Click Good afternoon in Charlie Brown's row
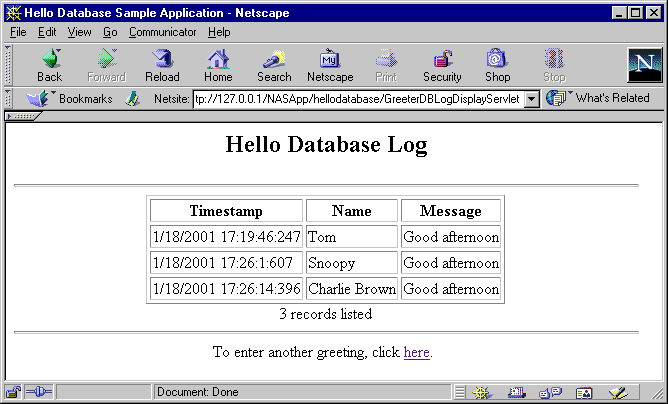The height and width of the screenshot is (404, 668). coord(451,289)
